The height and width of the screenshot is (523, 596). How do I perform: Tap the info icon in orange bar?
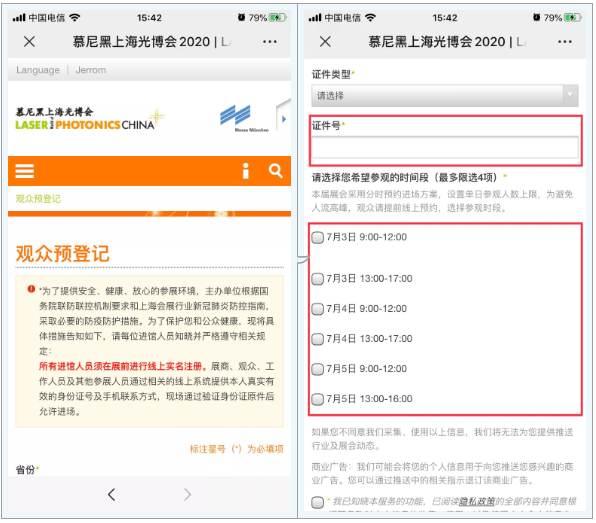coord(246,171)
